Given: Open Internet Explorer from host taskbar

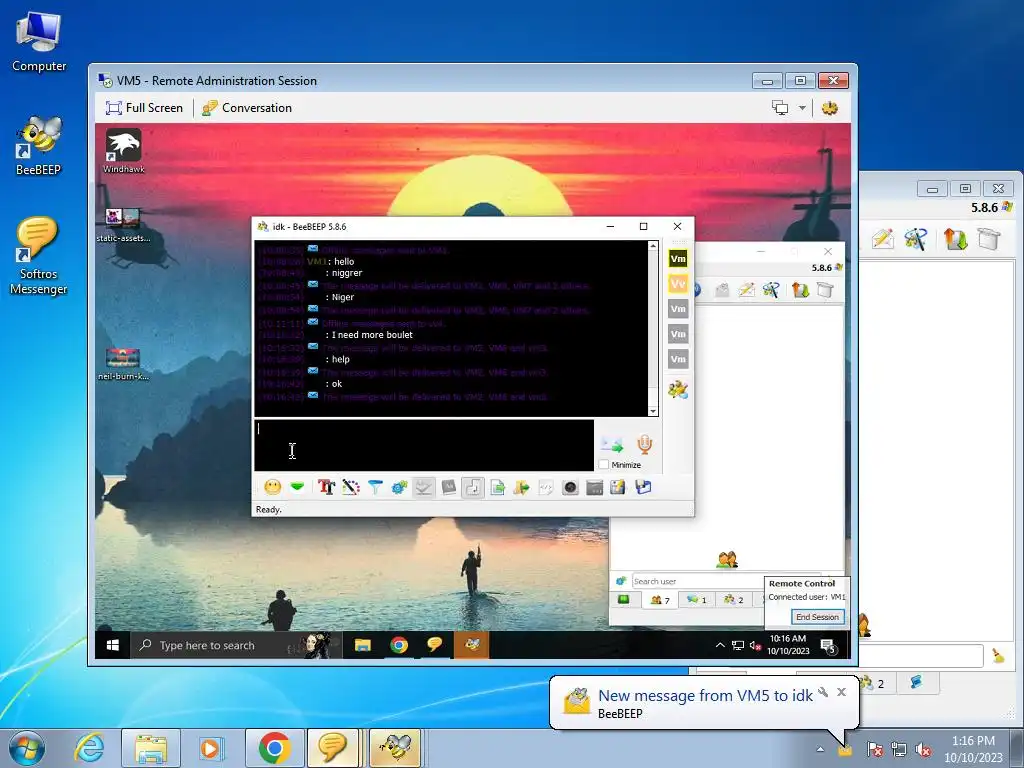Looking at the screenshot, I should pyautogui.click(x=89, y=748).
